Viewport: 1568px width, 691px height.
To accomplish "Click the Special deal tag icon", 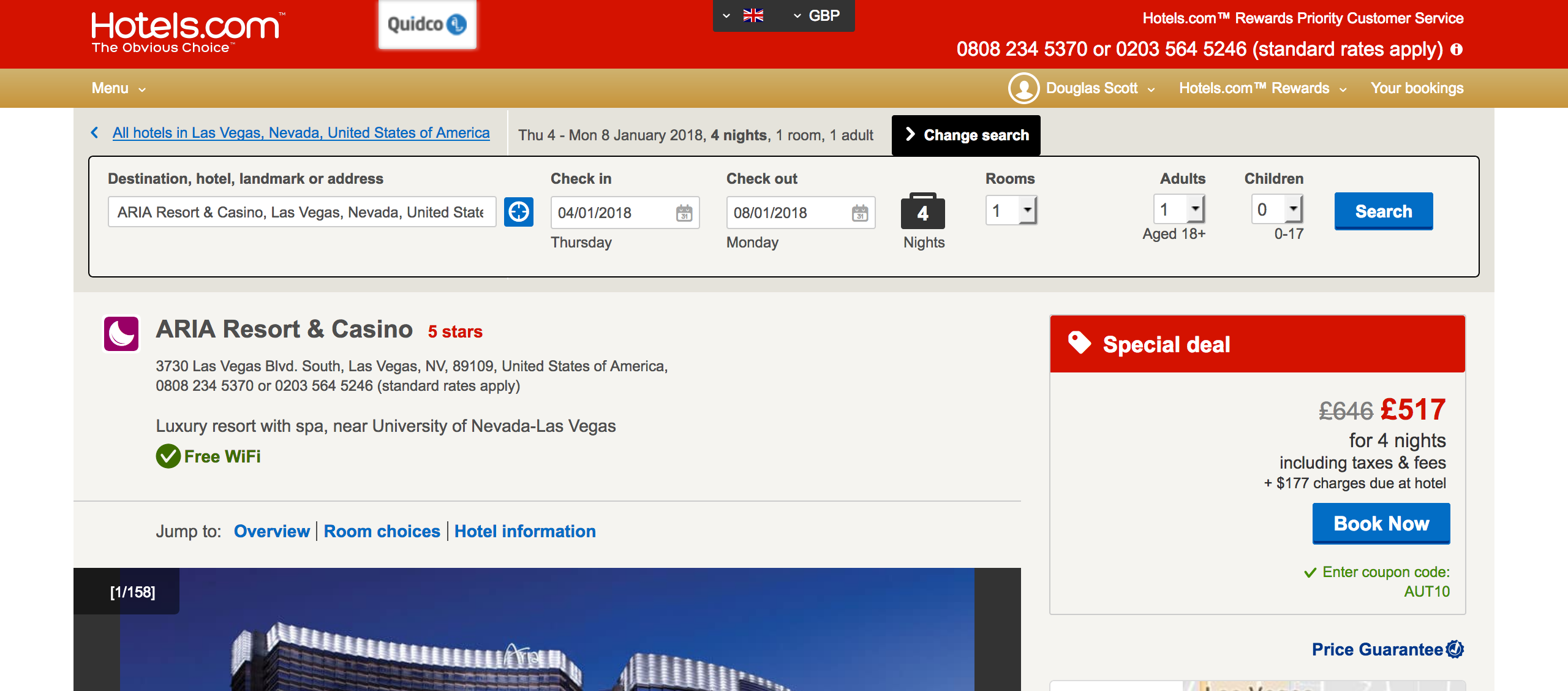I will [x=1079, y=343].
